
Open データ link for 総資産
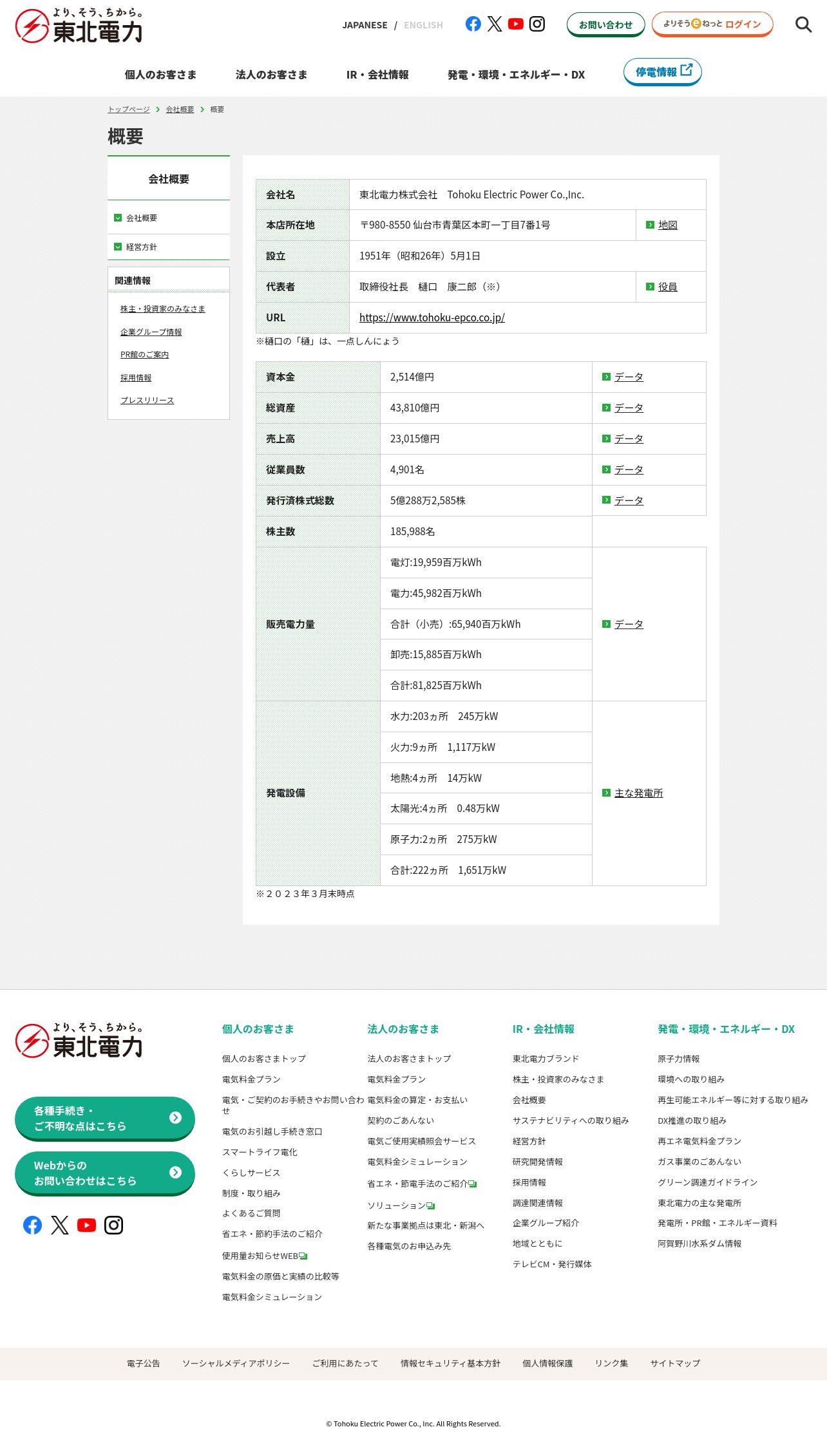click(629, 408)
